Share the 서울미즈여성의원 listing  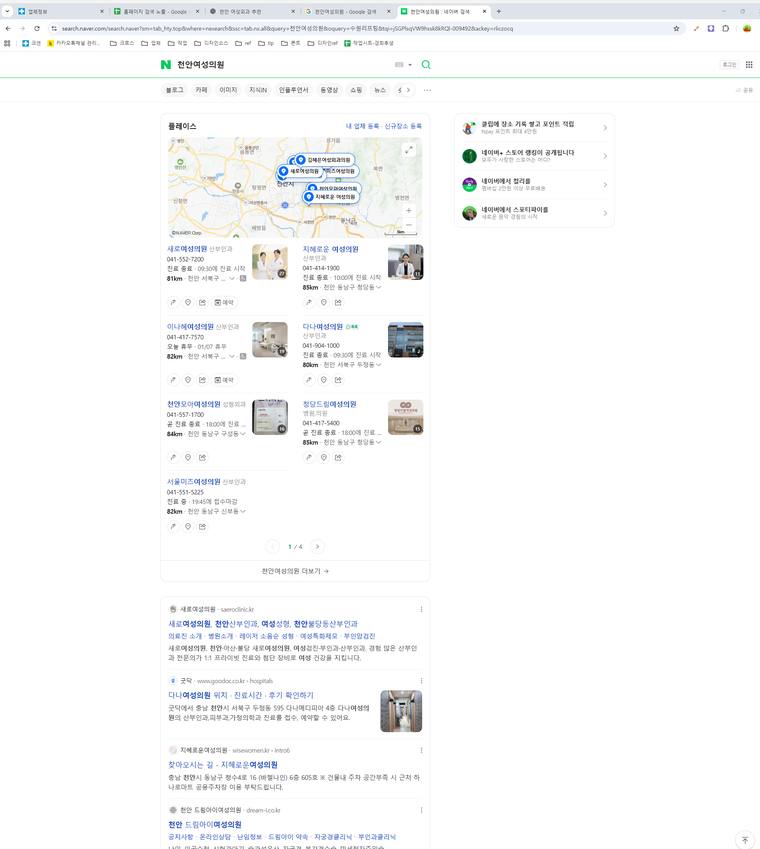click(x=202, y=526)
